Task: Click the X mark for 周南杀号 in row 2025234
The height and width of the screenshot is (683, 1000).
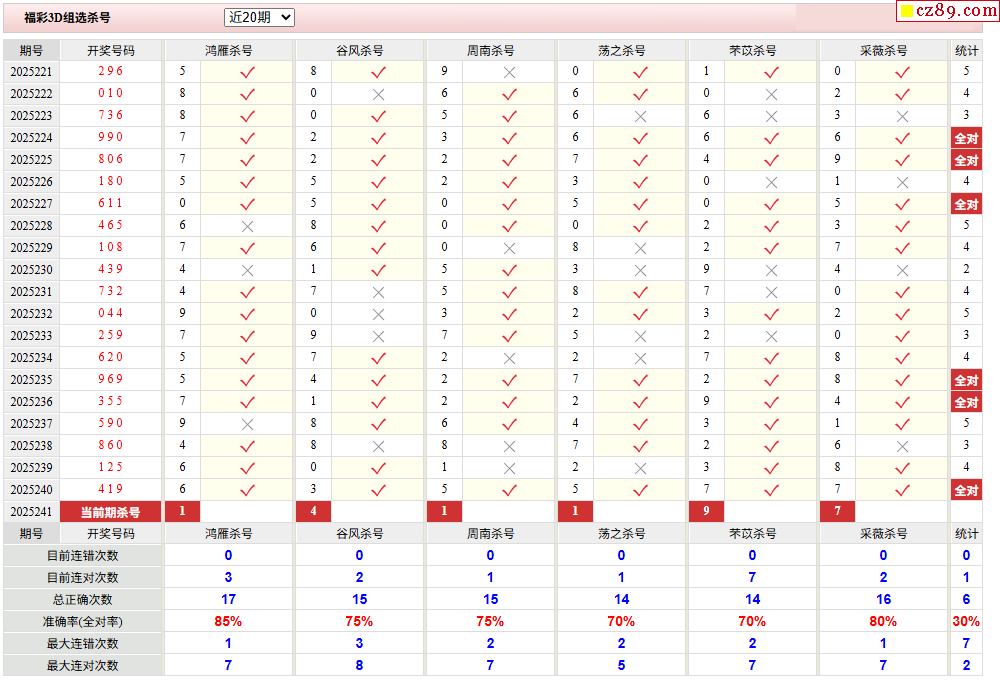Action: pyautogui.click(x=509, y=358)
